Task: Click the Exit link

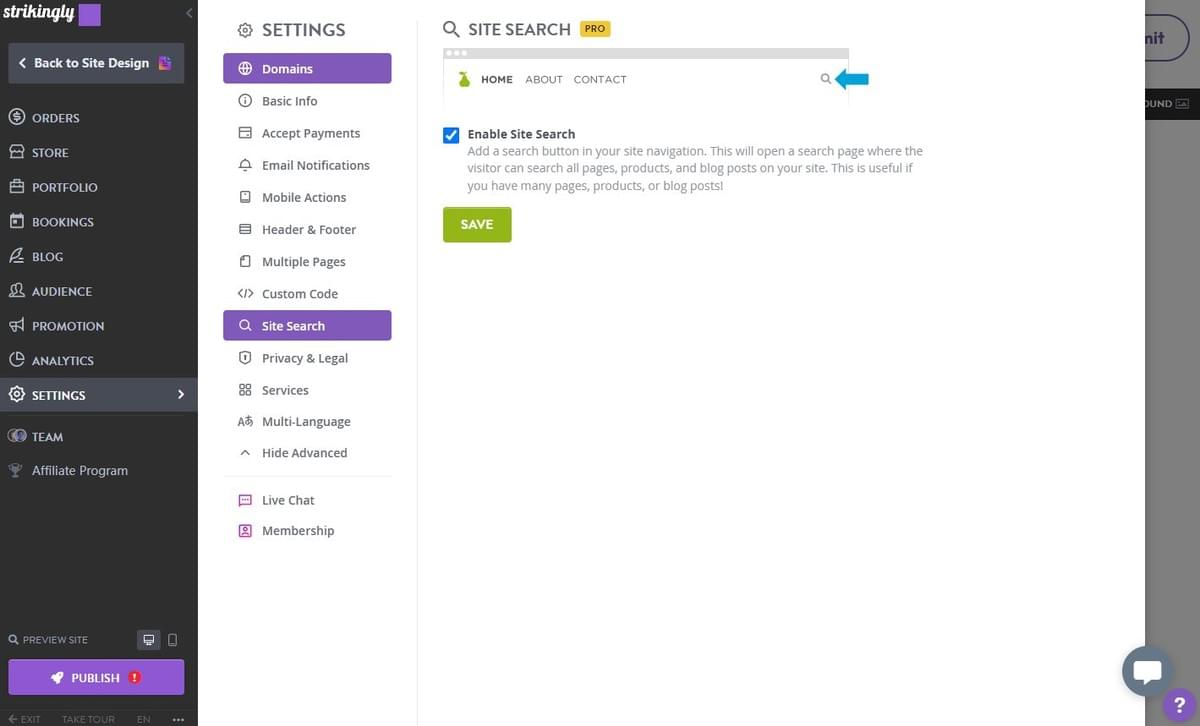Action: tap(24, 719)
